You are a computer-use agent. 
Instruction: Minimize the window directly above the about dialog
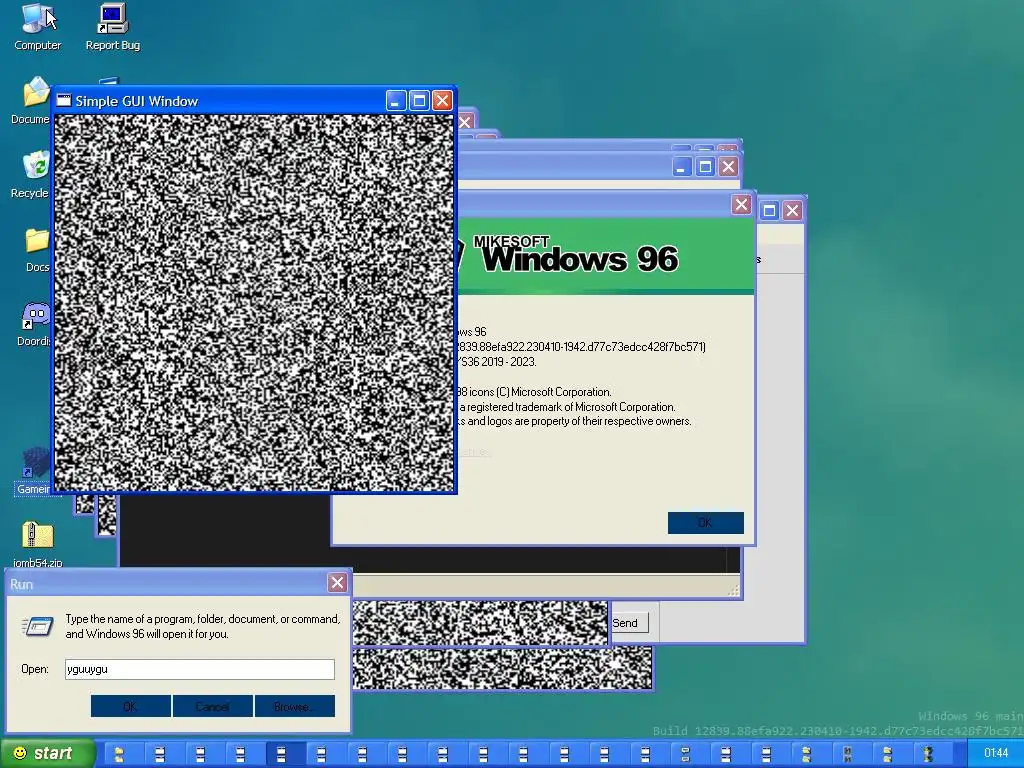pyautogui.click(x=681, y=167)
